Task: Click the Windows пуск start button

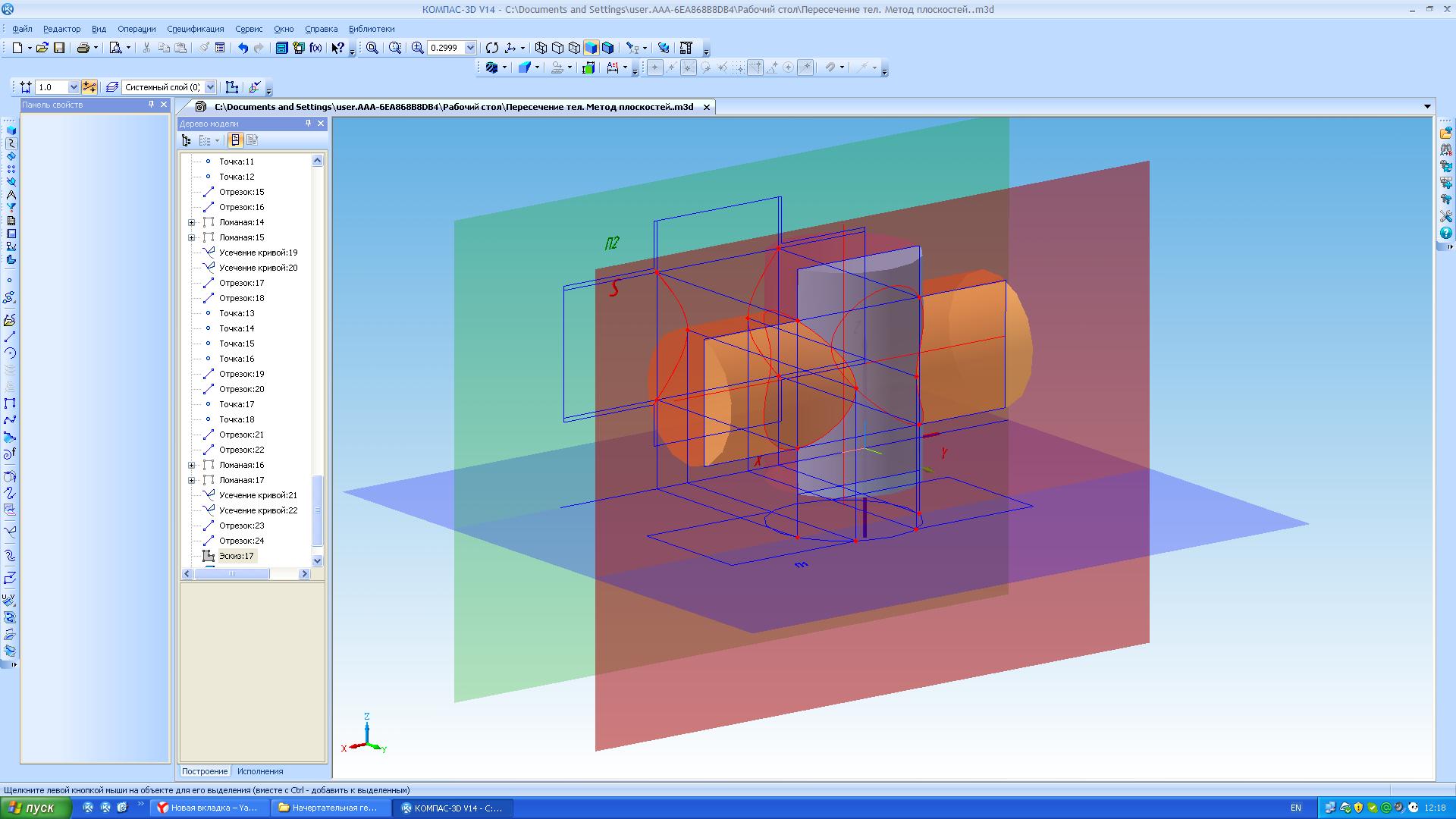Action: pyautogui.click(x=36, y=808)
